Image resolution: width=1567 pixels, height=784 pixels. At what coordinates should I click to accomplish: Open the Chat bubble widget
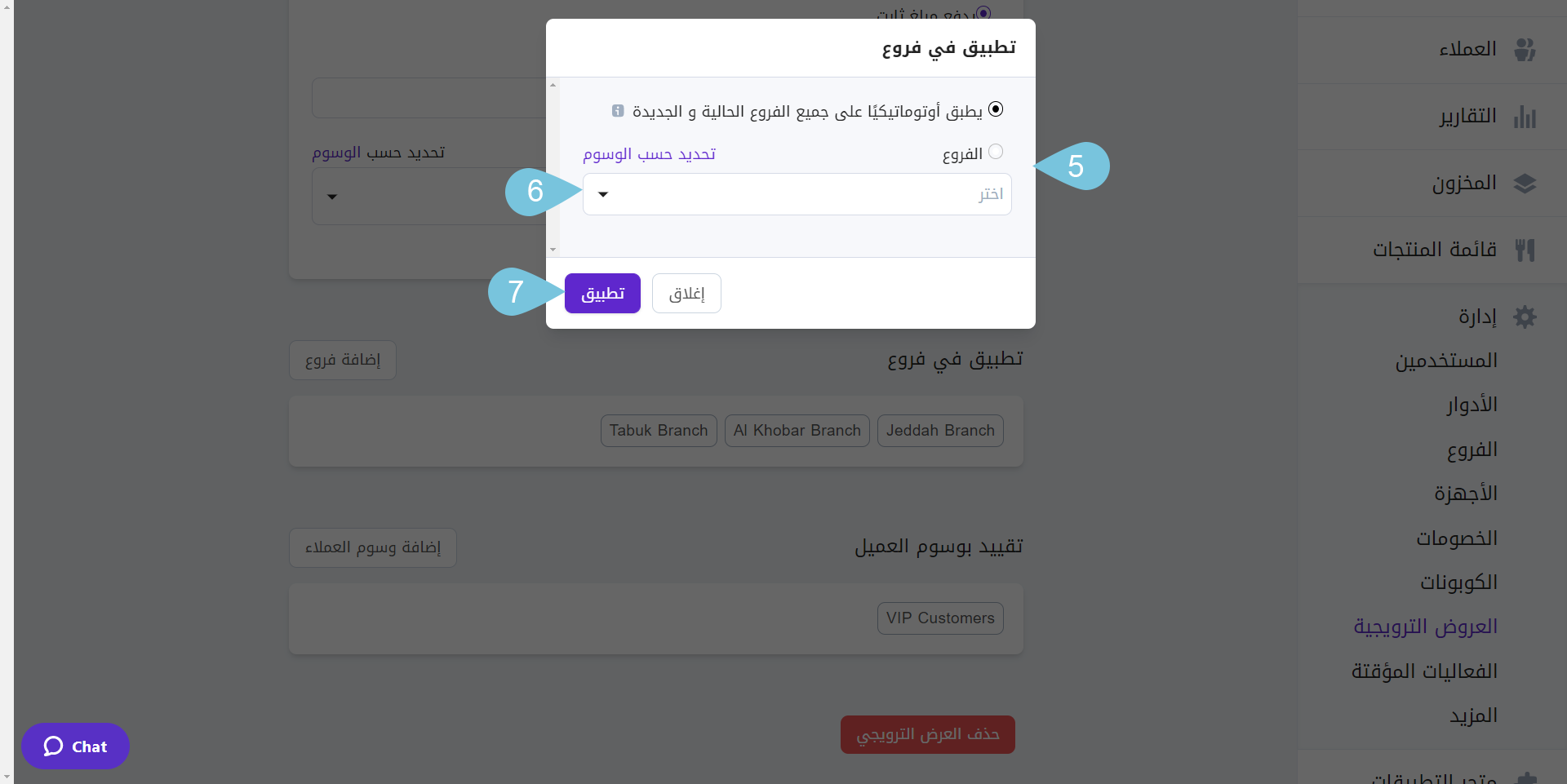pos(75,746)
